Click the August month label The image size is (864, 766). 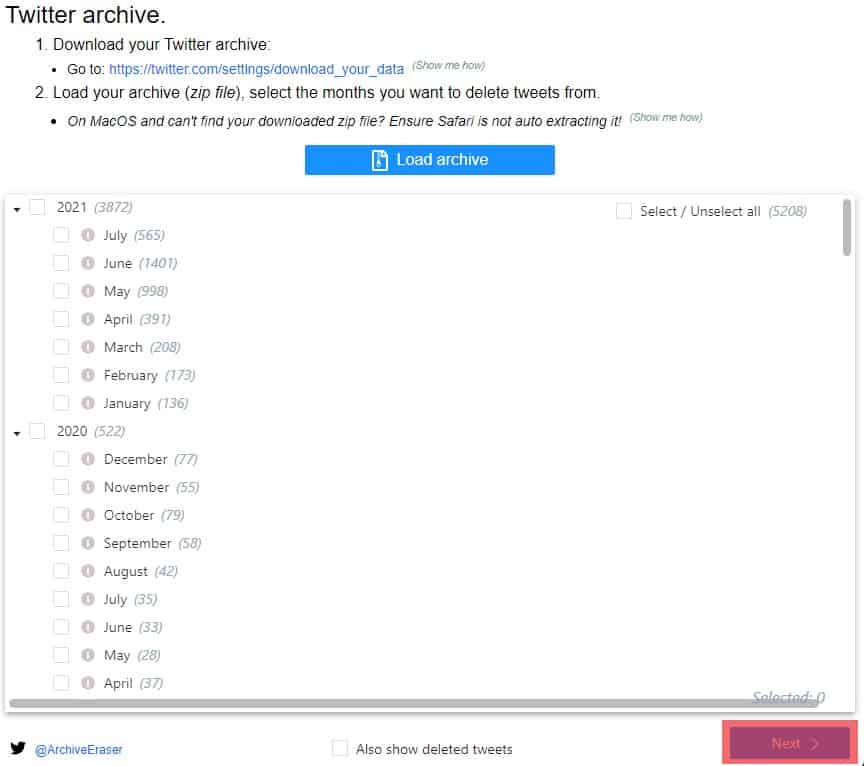pos(126,571)
